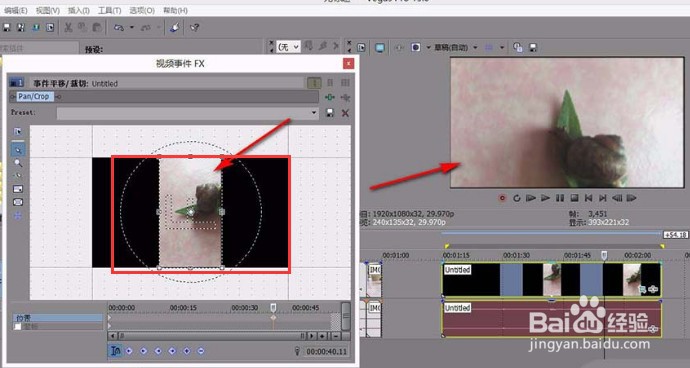Screen dimensions: 690x368
Task: Click the Save Snapshot to File icon
Action: point(533,47)
